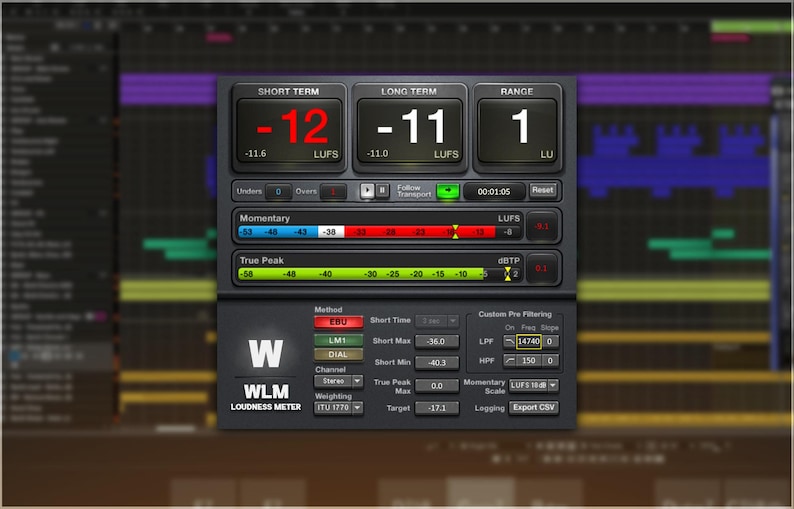The height and width of the screenshot is (509, 794).
Task: Click the Short Term -12 LUFS display
Action: 290,131
